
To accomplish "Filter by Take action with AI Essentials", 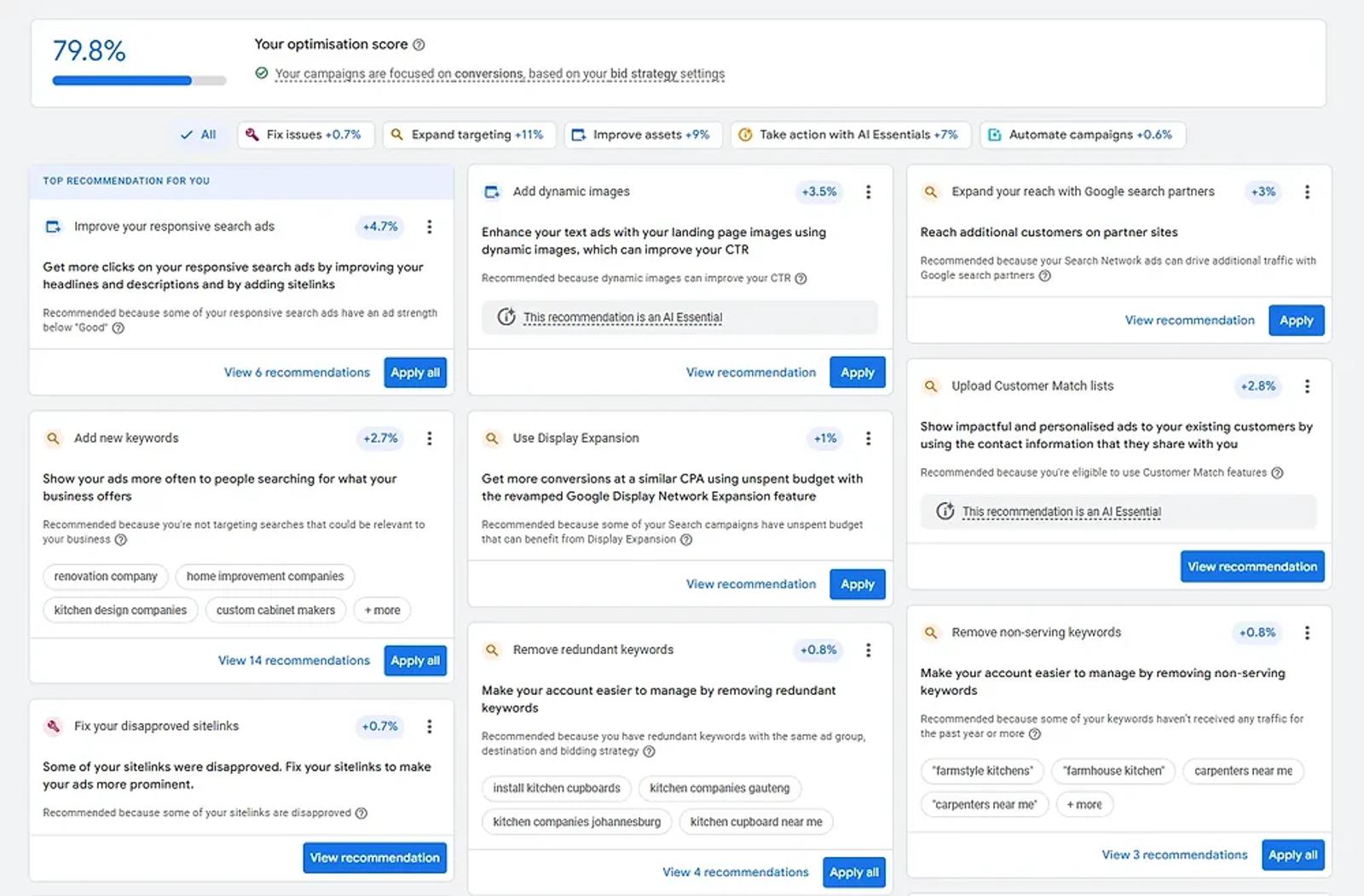I will coord(851,135).
